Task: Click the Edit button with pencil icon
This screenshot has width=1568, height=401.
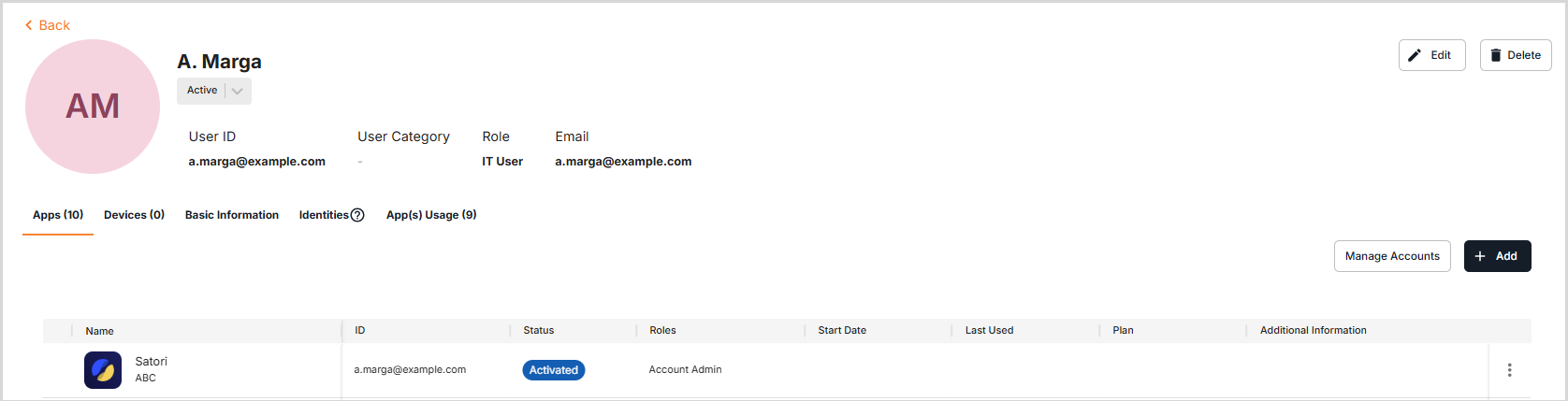Action: pyautogui.click(x=1431, y=55)
